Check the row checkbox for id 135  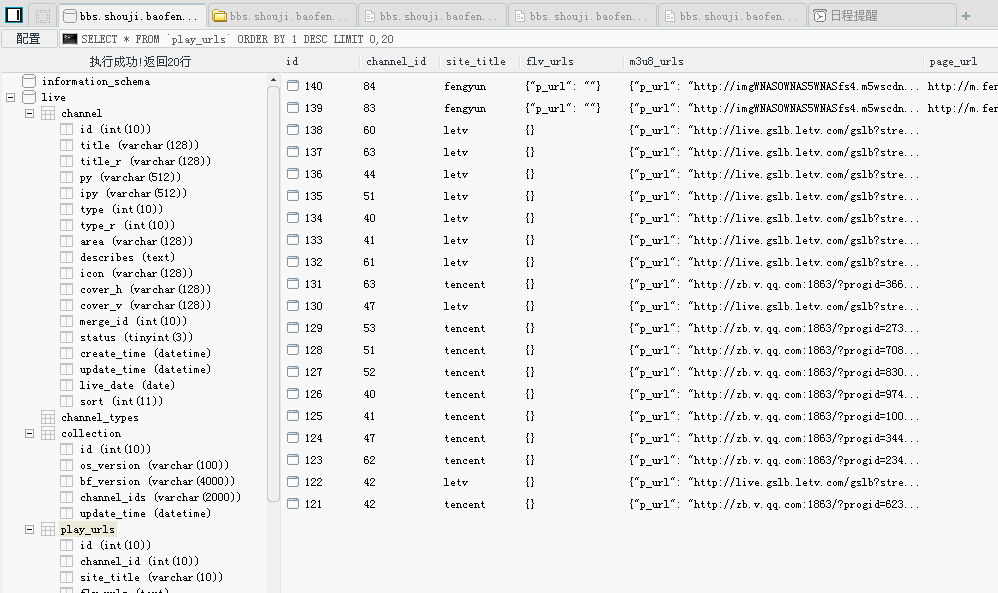point(293,196)
